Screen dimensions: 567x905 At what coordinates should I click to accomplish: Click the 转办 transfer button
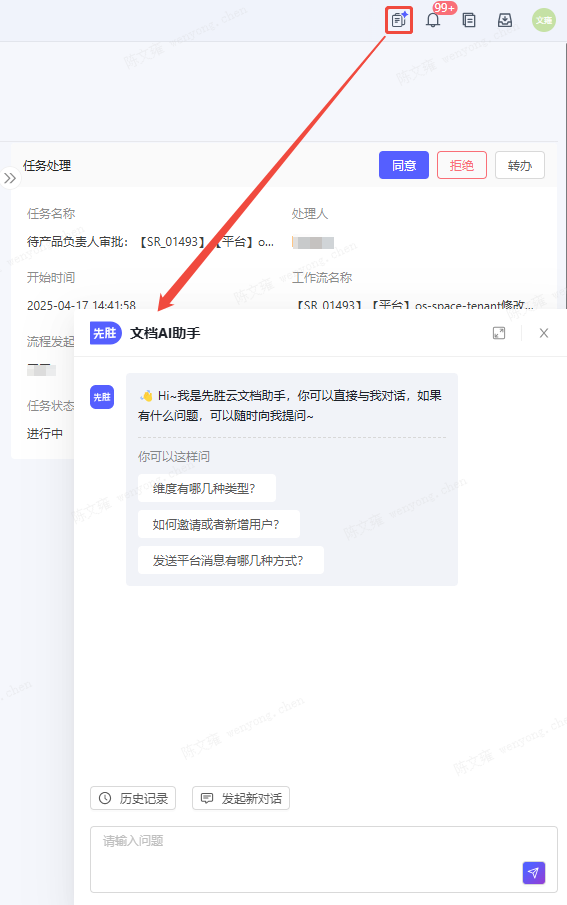click(520, 166)
